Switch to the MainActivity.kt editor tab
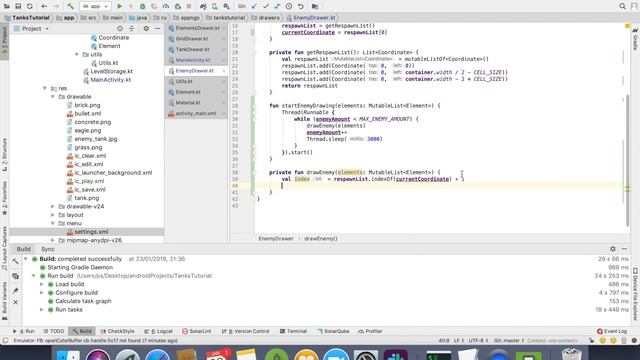This screenshot has width=640, height=360. click(196, 60)
